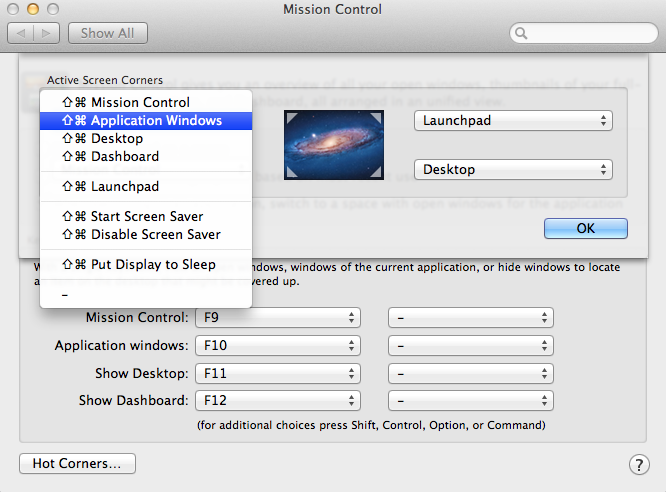Minimize the window with yellow button
This screenshot has width=666, height=492.
(33, 9)
